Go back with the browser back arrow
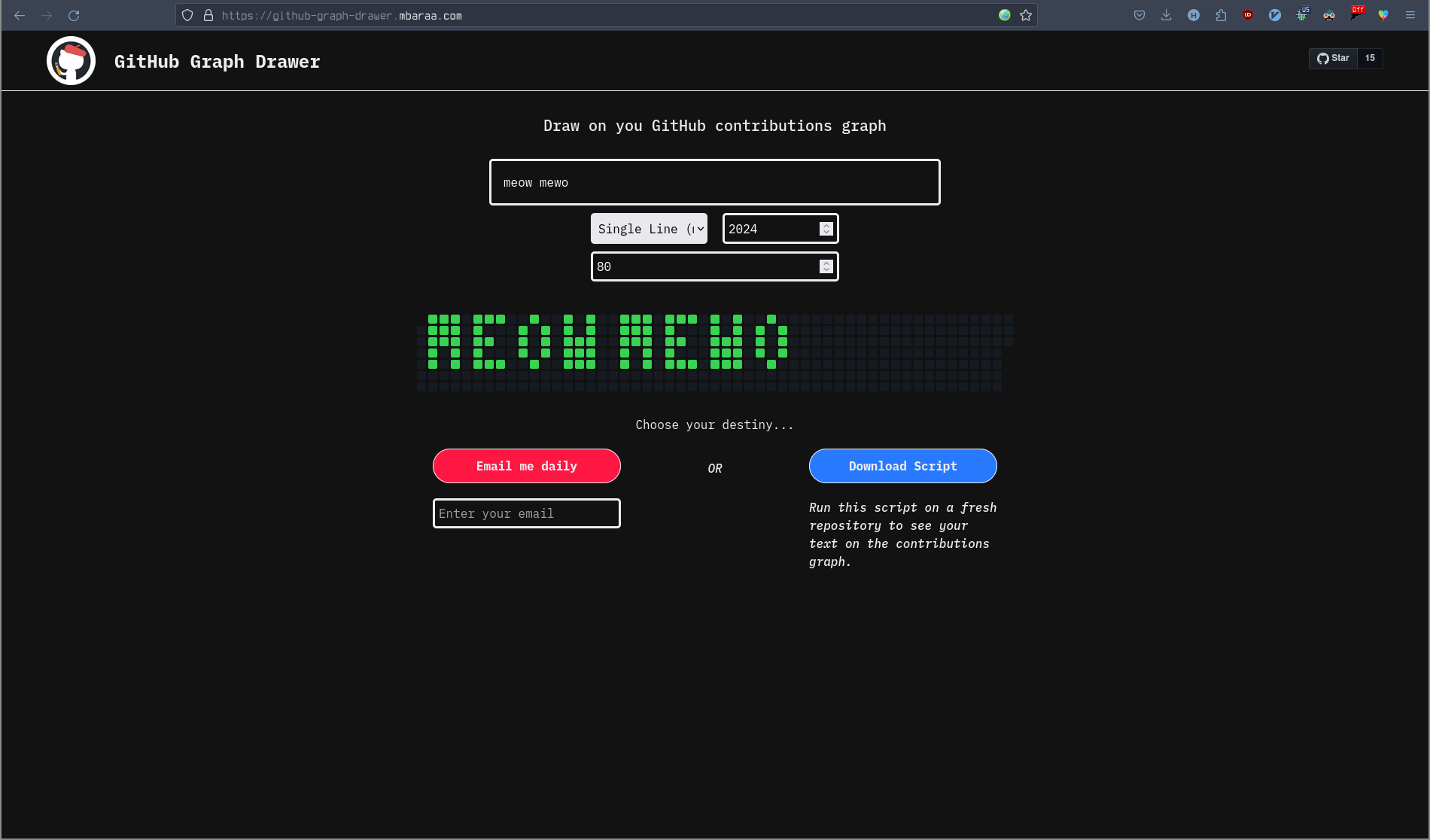This screenshot has width=1430, height=840. [20, 15]
